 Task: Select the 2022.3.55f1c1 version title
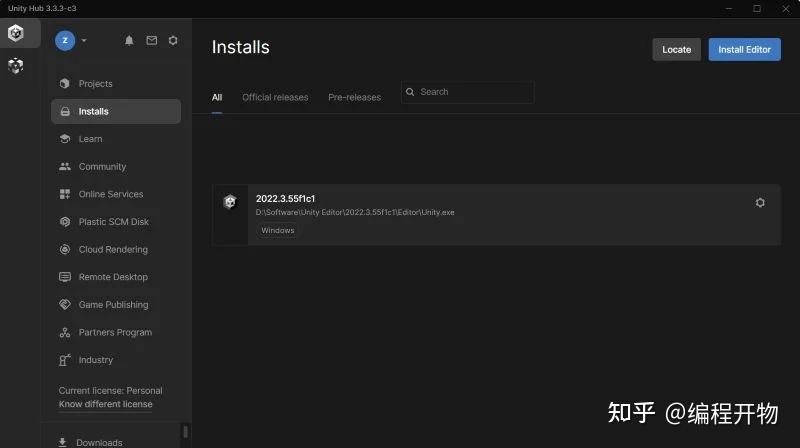click(286, 198)
